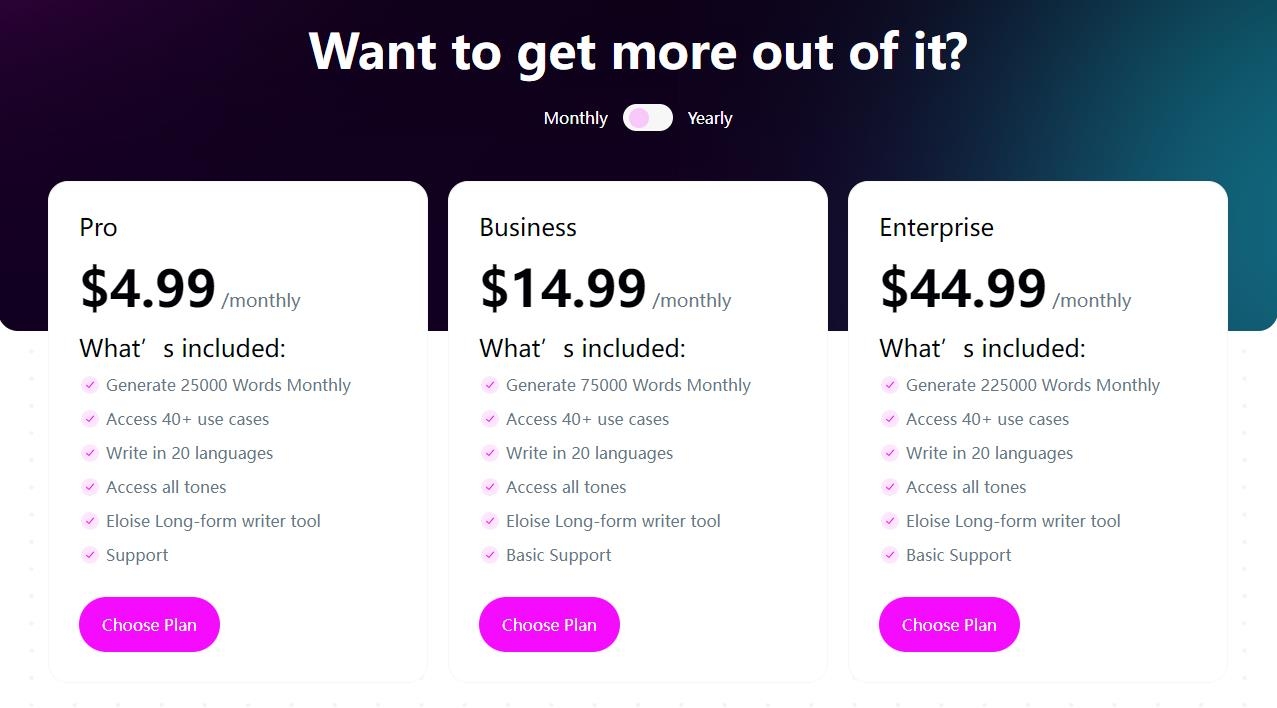Choose the Enterprise plan button
The height and width of the screenshot is (708, 1277).
[949, 625]
